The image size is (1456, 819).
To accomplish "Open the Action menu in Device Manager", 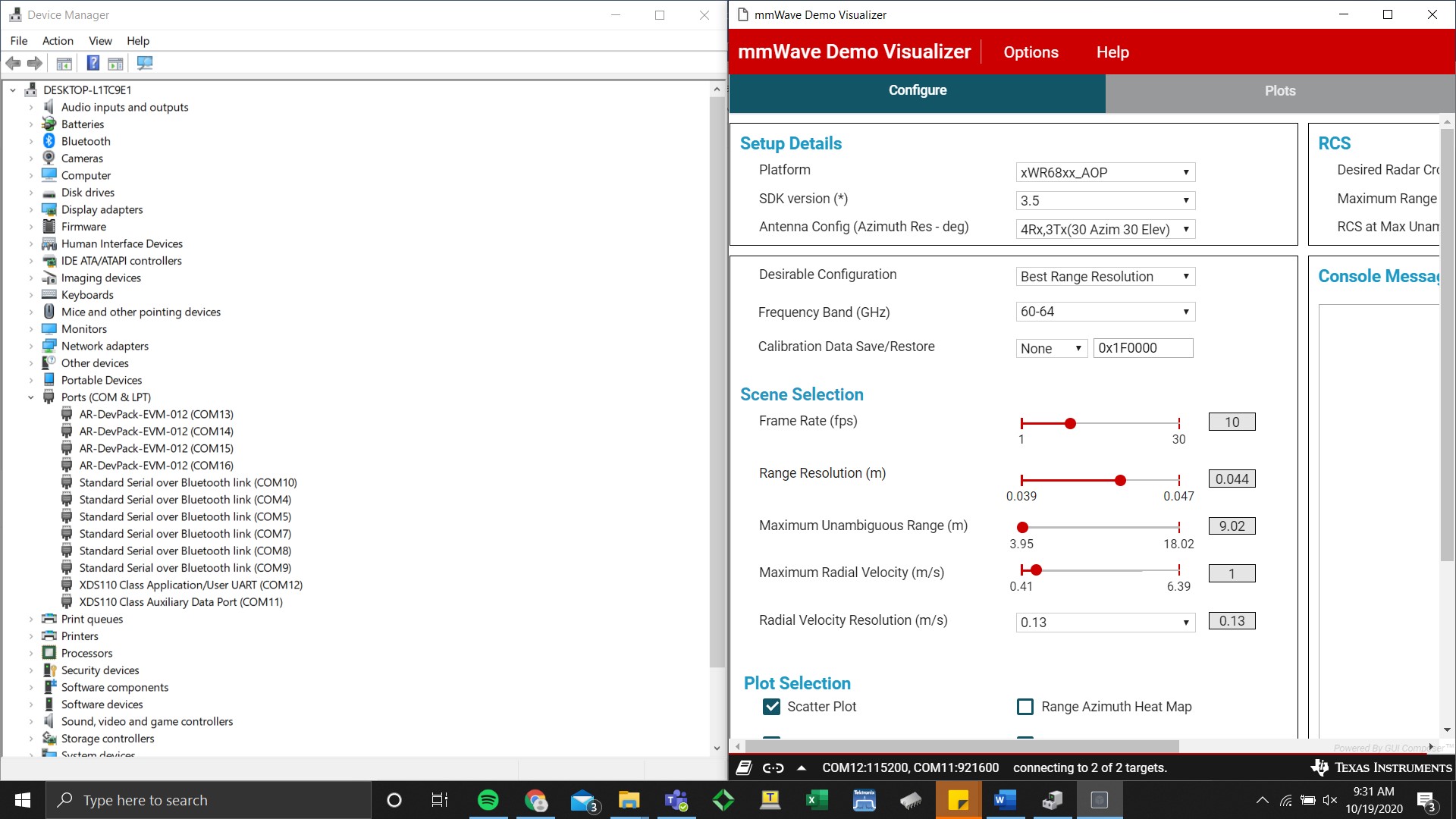I will pos(58,41).
